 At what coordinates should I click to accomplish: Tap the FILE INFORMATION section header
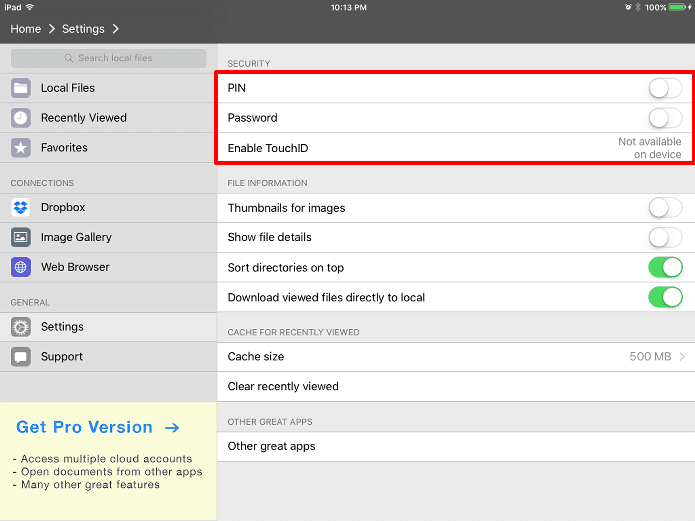[267, 183]
